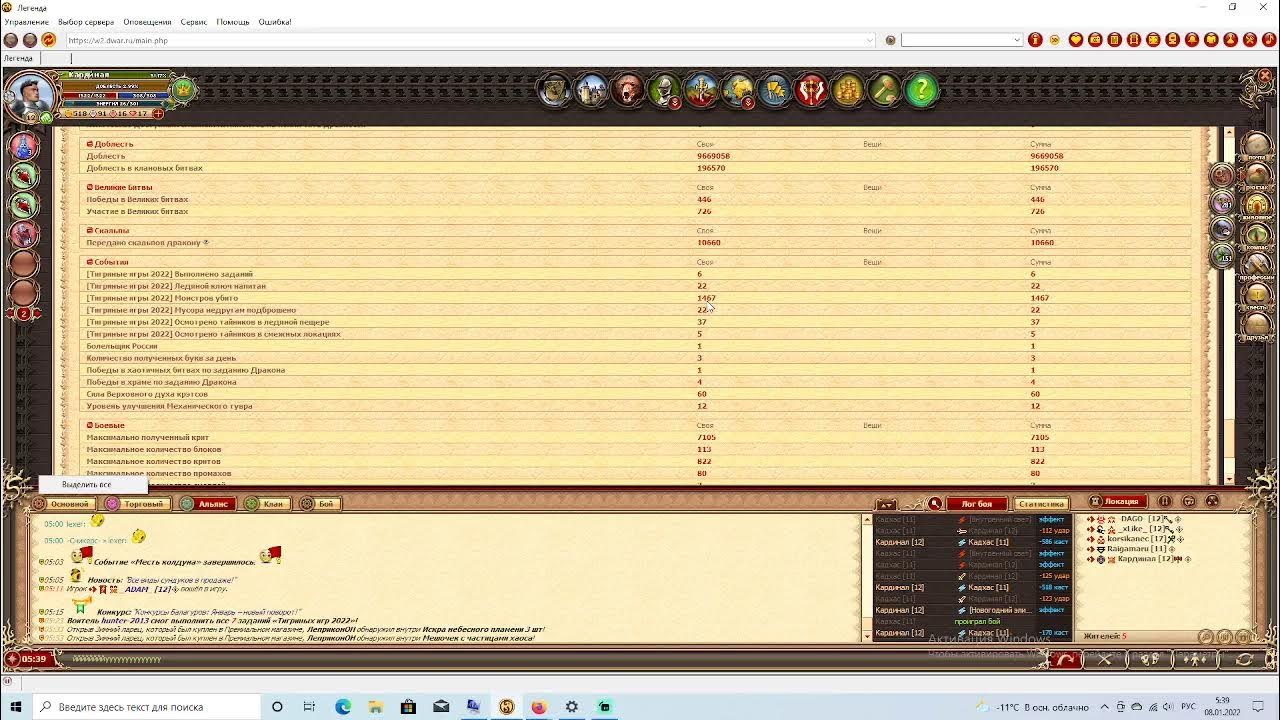Open the 'друзья' friends orb
1280x720 pixels.
click(1257, 326)
